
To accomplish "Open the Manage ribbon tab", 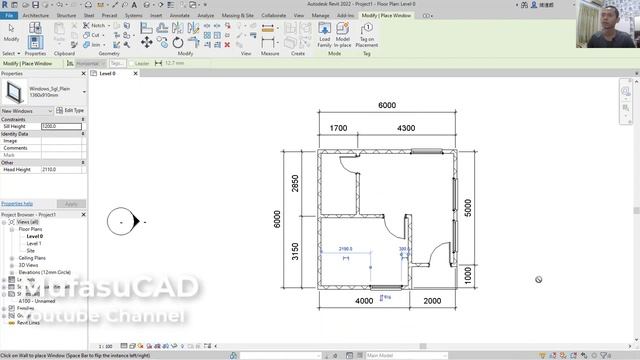I will pyautogui.click(x=320, y=16).
